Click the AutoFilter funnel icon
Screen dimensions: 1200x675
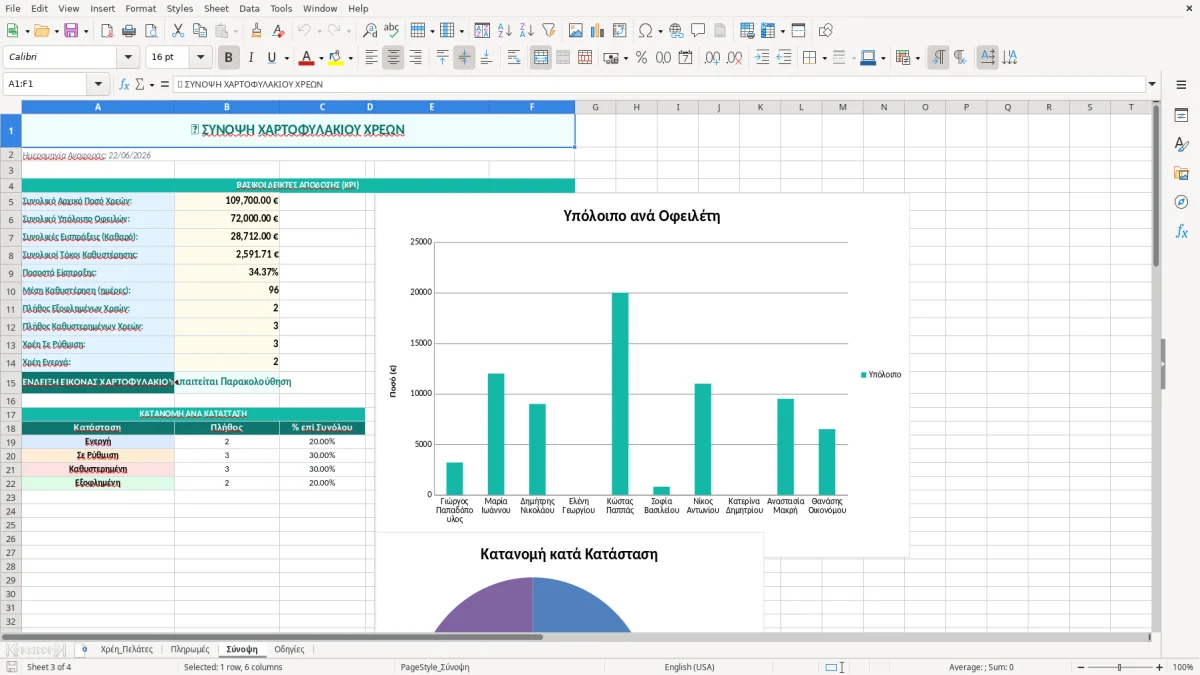pos(548,31)
